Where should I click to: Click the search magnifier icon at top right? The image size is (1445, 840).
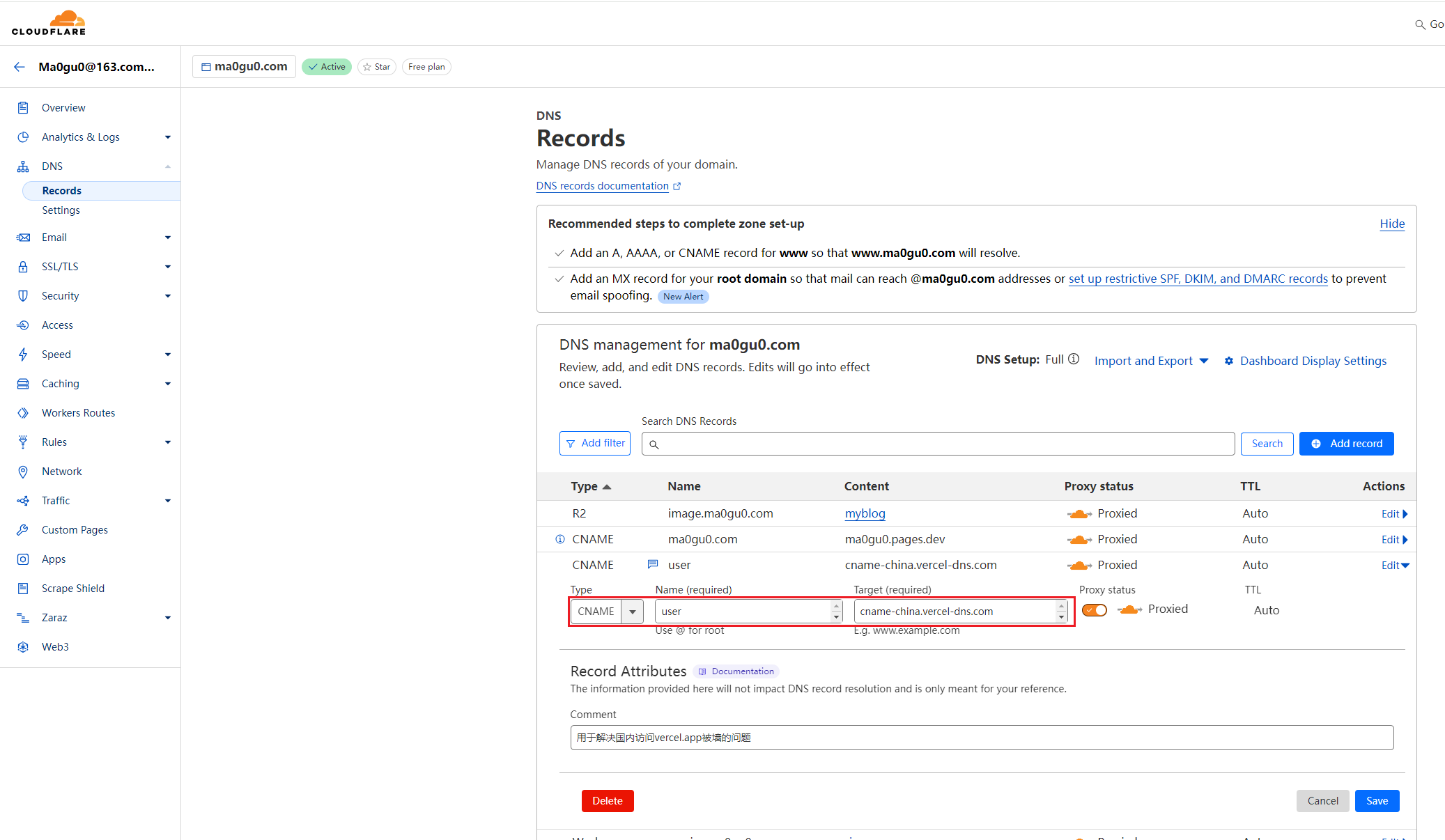click(x=1419, y=24)
